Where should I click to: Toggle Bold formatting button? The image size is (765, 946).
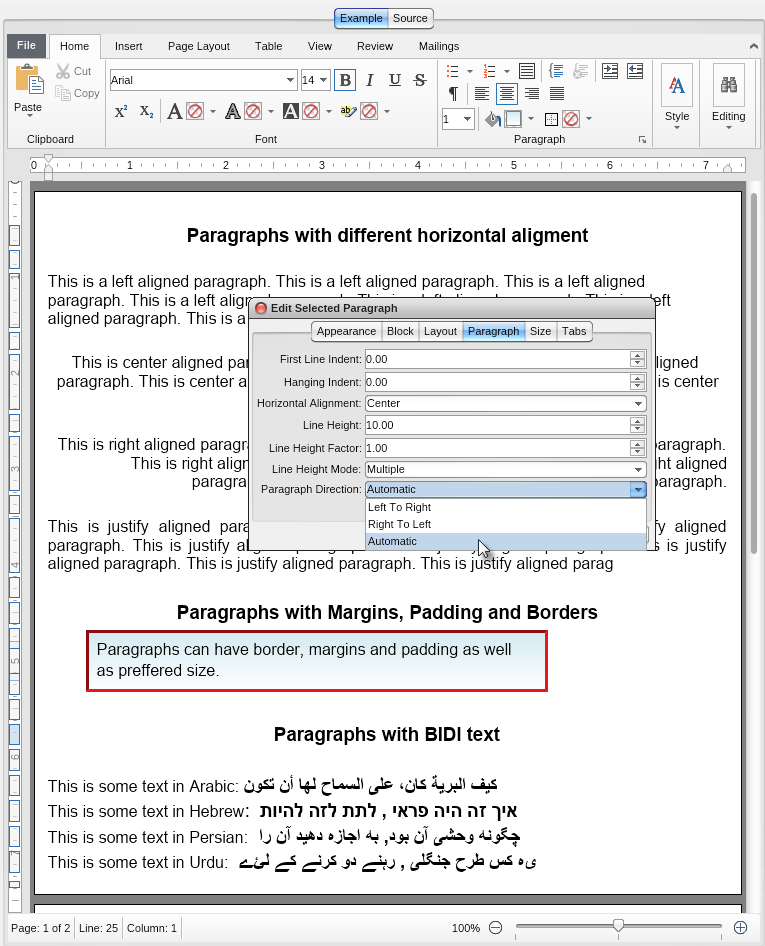[345, 80]
